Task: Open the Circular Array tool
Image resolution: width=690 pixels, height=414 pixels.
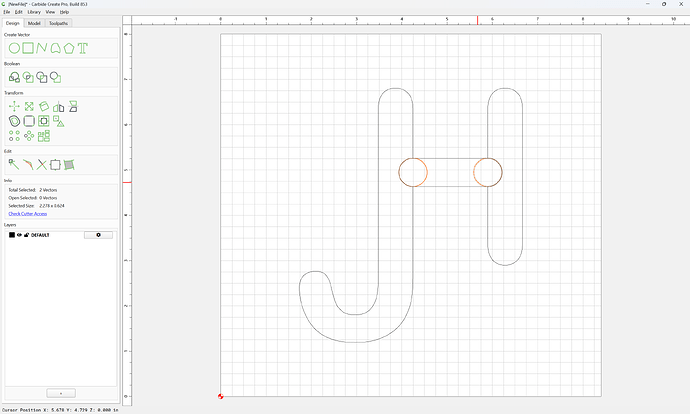Action: pos(29,136)
